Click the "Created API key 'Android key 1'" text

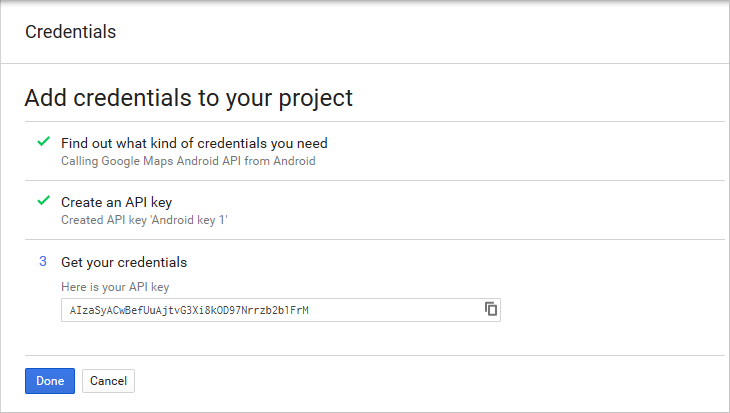[144, 220]
